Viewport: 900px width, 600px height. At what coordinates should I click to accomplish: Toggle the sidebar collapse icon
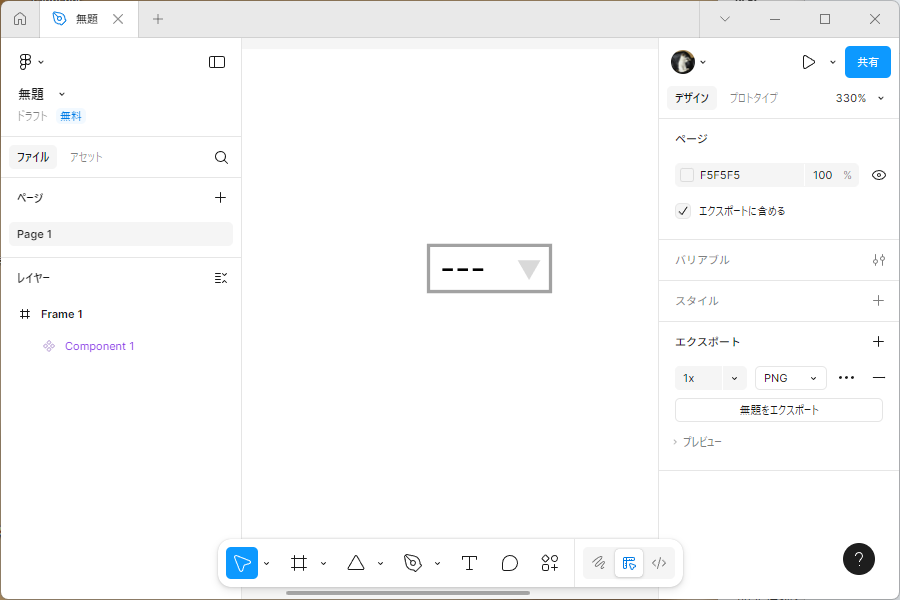point(216,62)
